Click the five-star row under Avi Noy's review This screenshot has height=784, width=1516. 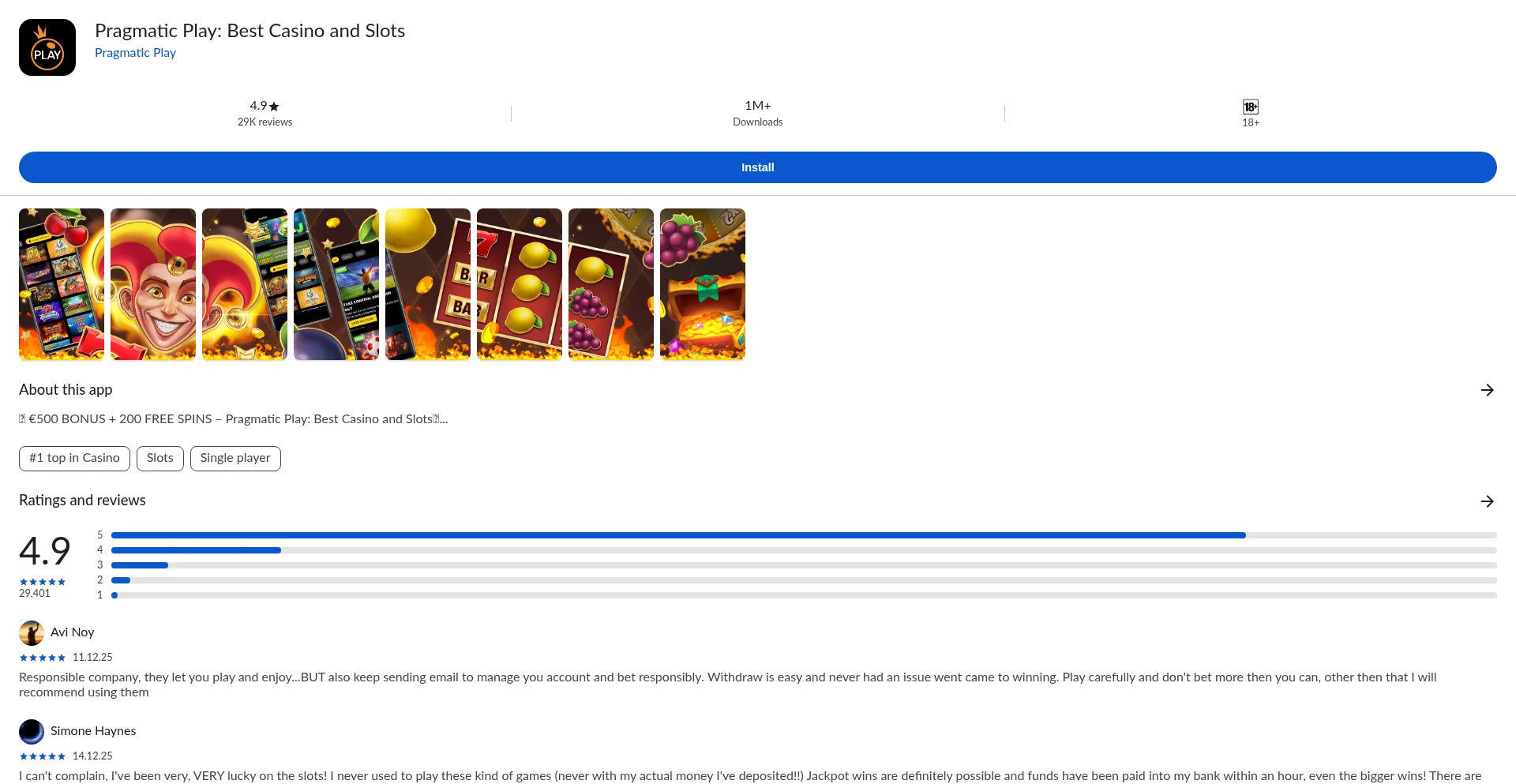[43, 657]
